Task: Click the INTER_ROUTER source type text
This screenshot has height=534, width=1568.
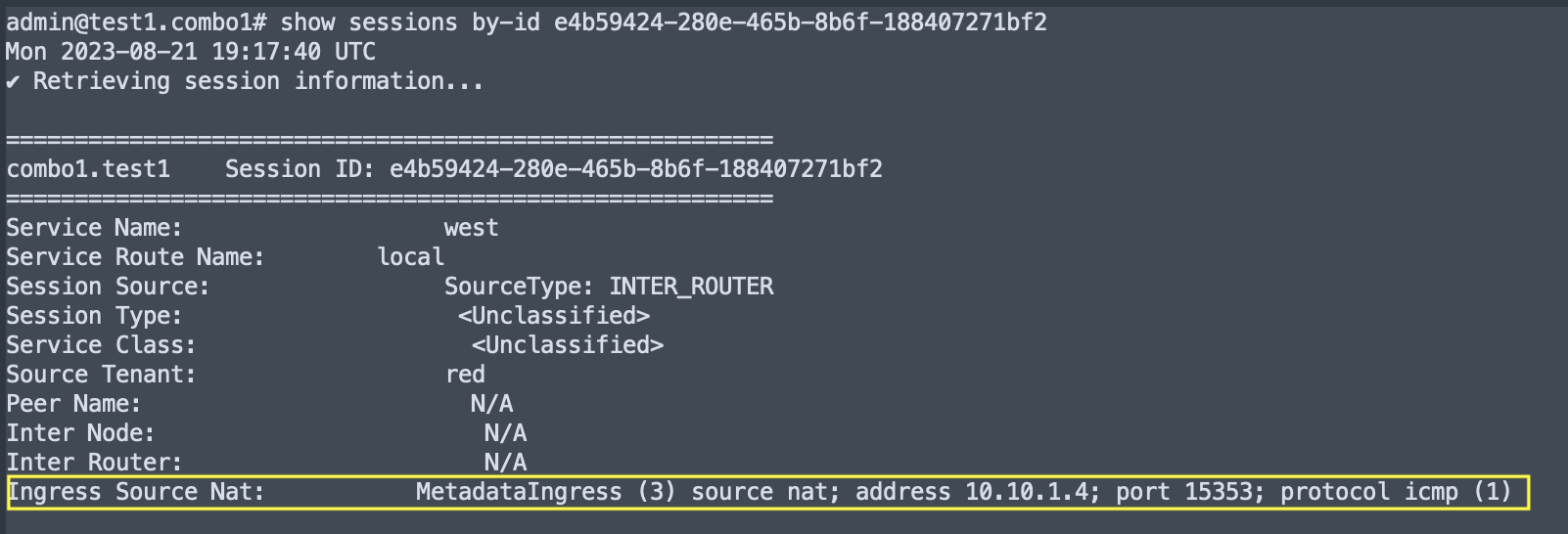Action: pyautogui.click(x=691, y=287)
